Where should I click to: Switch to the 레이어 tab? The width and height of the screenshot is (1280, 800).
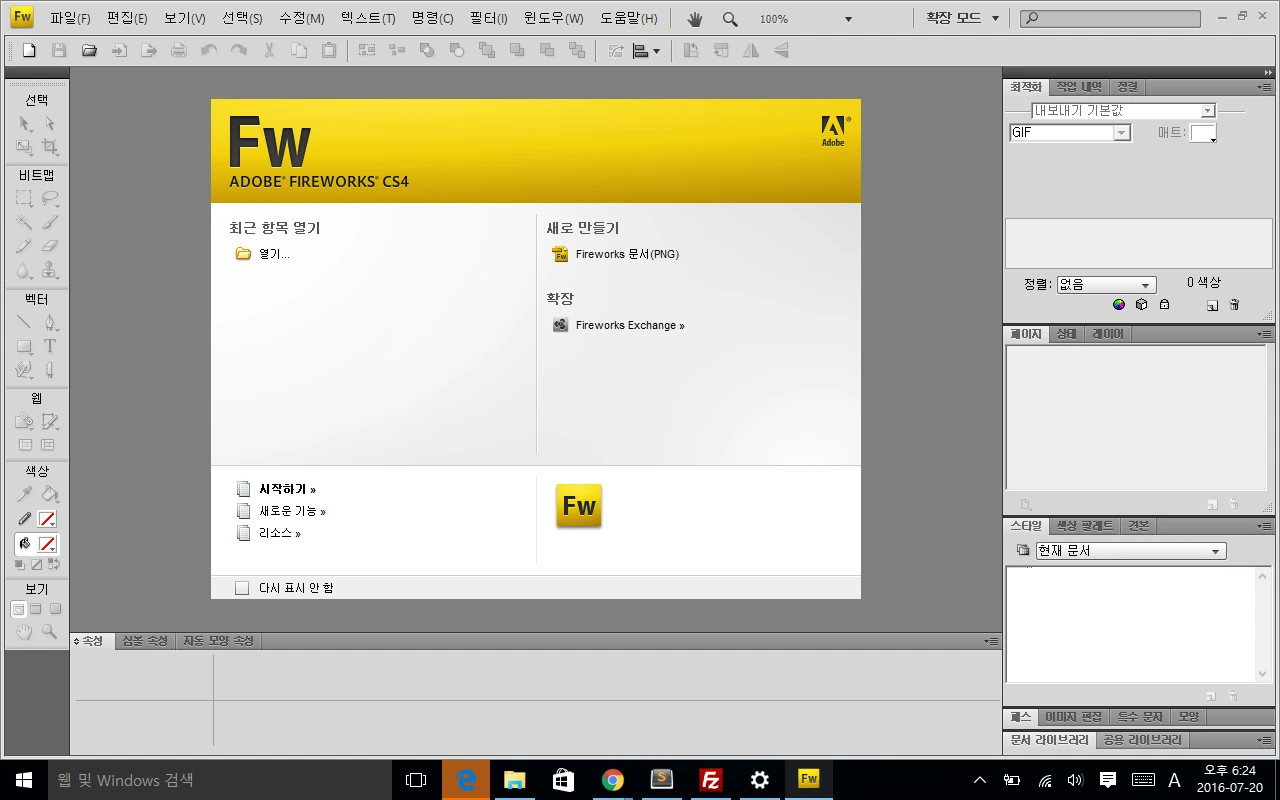(x=1107, y=334)
